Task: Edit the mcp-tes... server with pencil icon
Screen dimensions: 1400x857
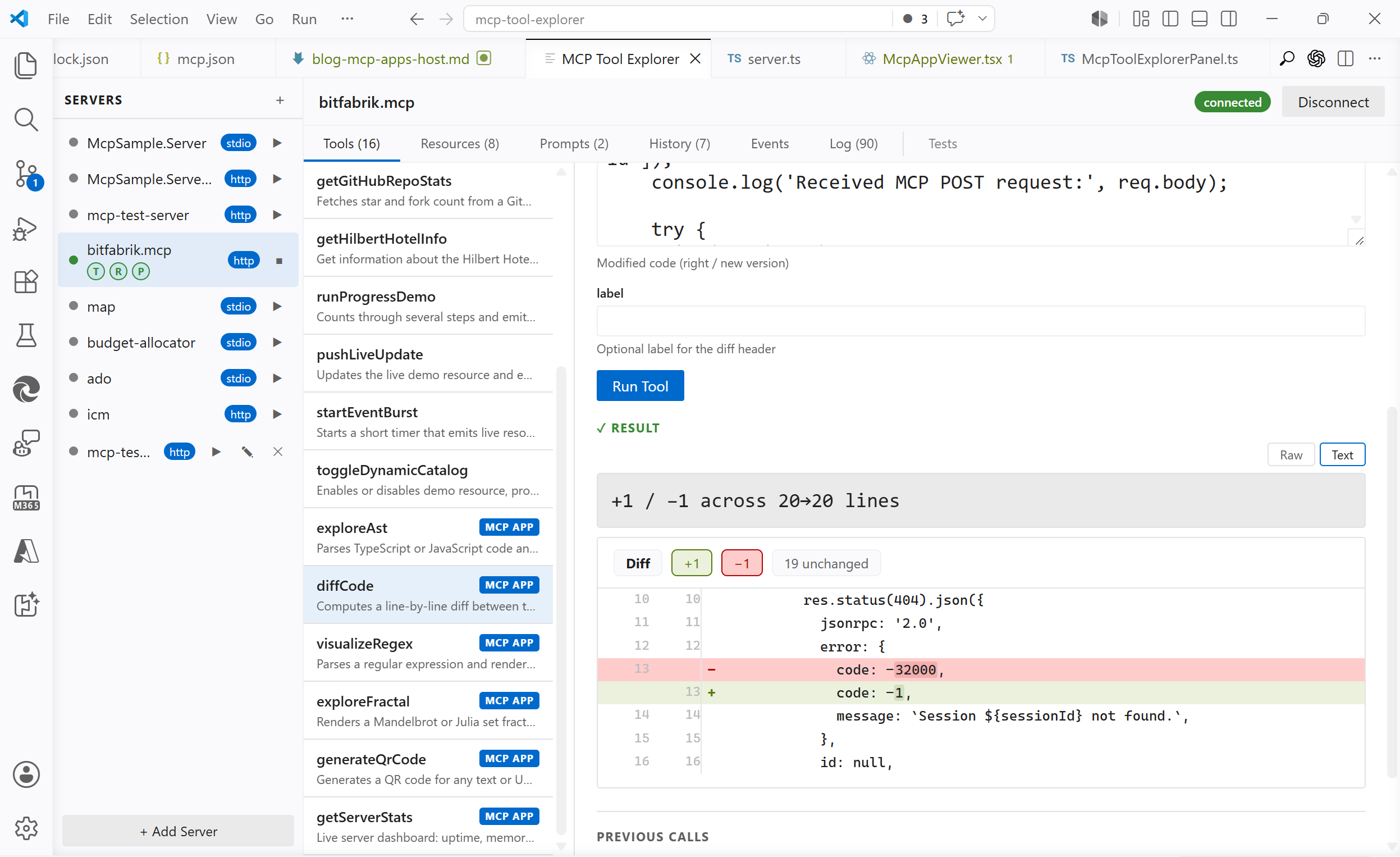Action: pyautogui.click(x=247, y=452)
